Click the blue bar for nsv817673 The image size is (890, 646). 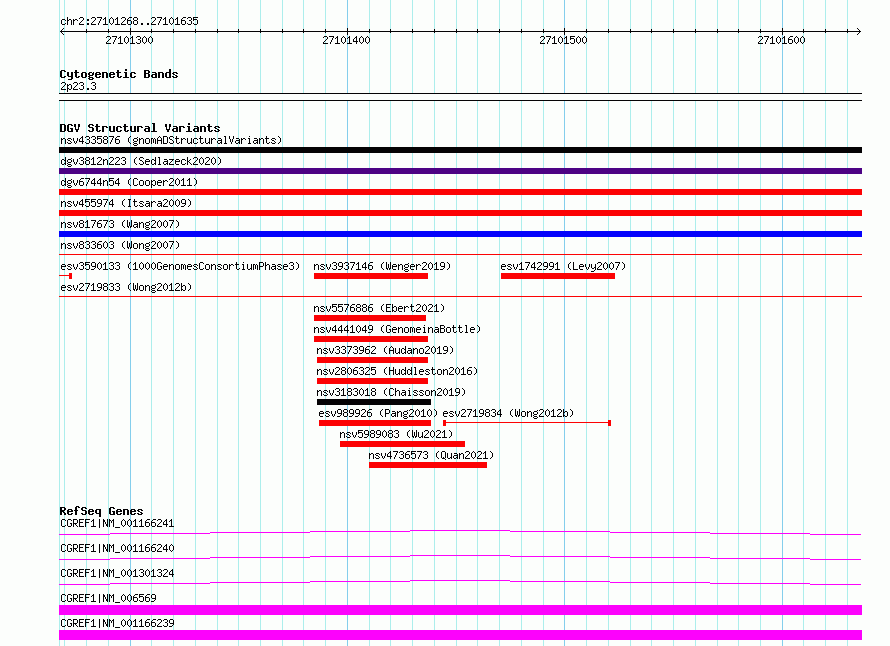tap(460, 234)
